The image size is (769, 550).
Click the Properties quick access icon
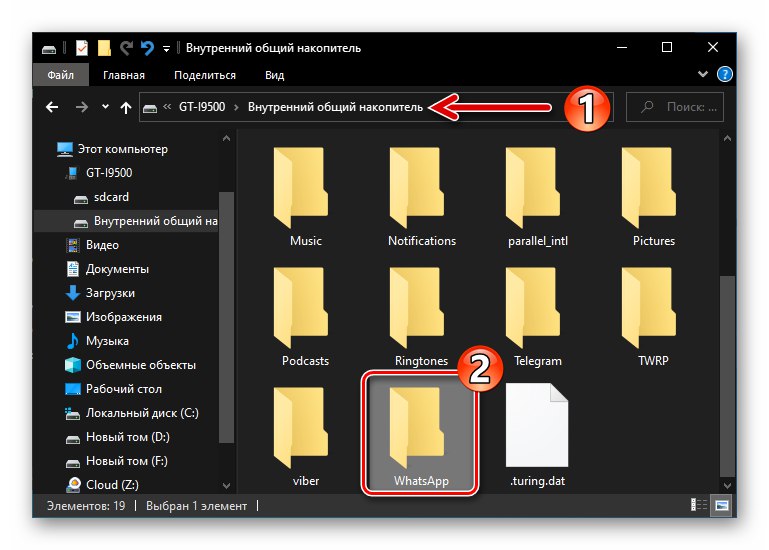pos(82,48)
